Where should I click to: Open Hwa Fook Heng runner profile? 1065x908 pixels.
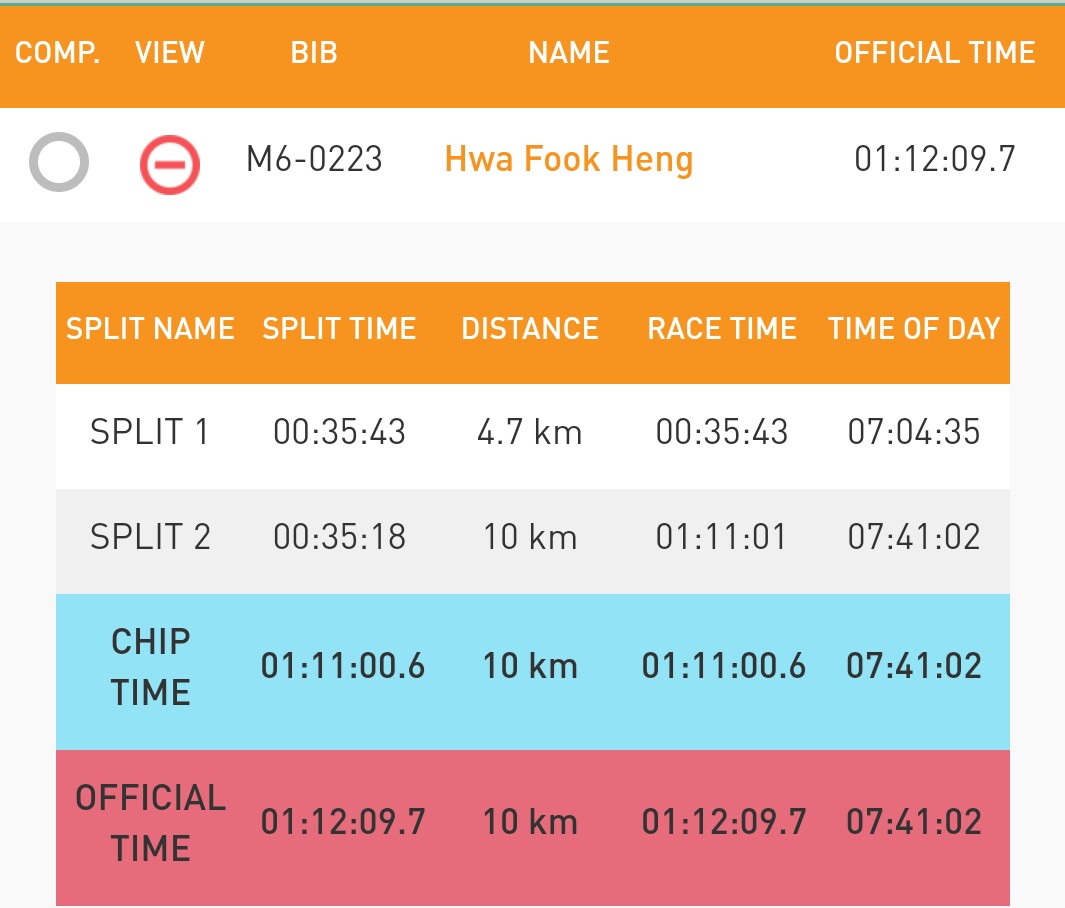(x=568, y=160)
